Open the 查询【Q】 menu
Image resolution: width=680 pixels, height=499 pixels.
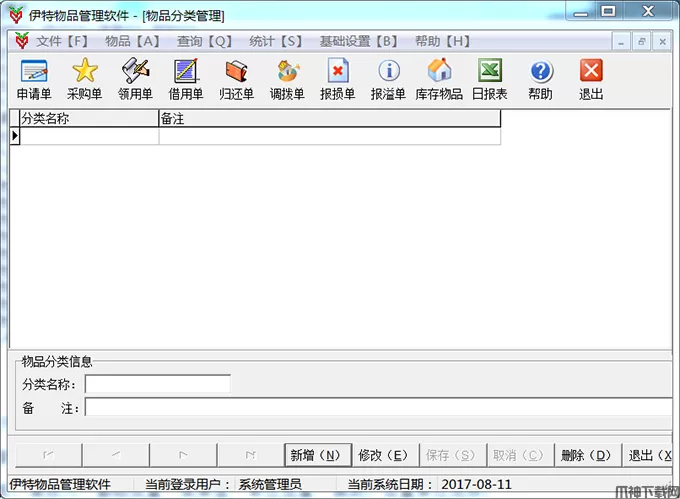tap(204, 41)
